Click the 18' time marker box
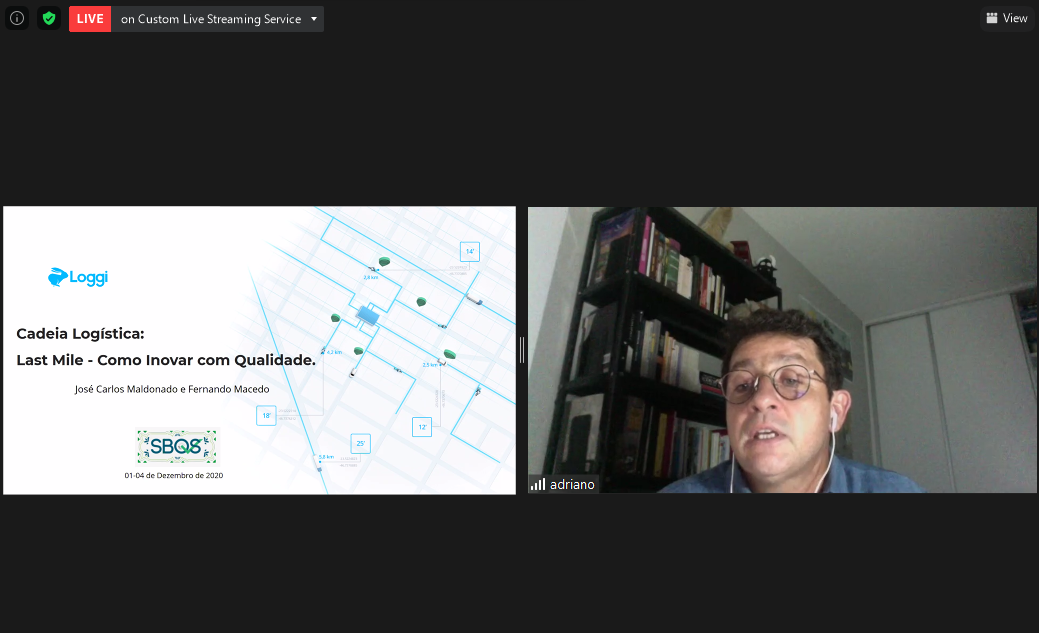Viewport: 1039px width, 633px height. [x=266, y=415]
